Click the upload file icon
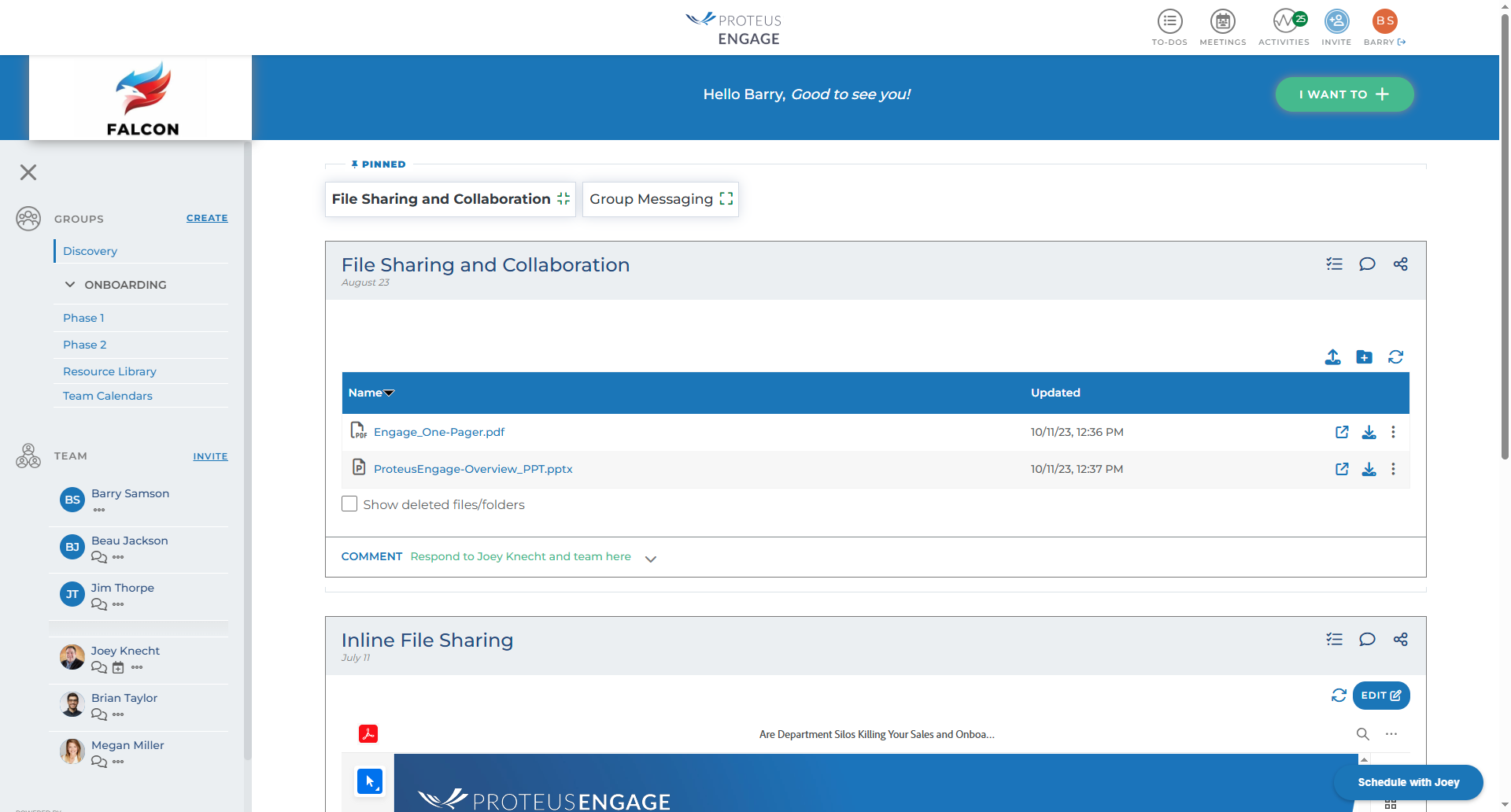 pyautogui.click(x=1332, y=357)
